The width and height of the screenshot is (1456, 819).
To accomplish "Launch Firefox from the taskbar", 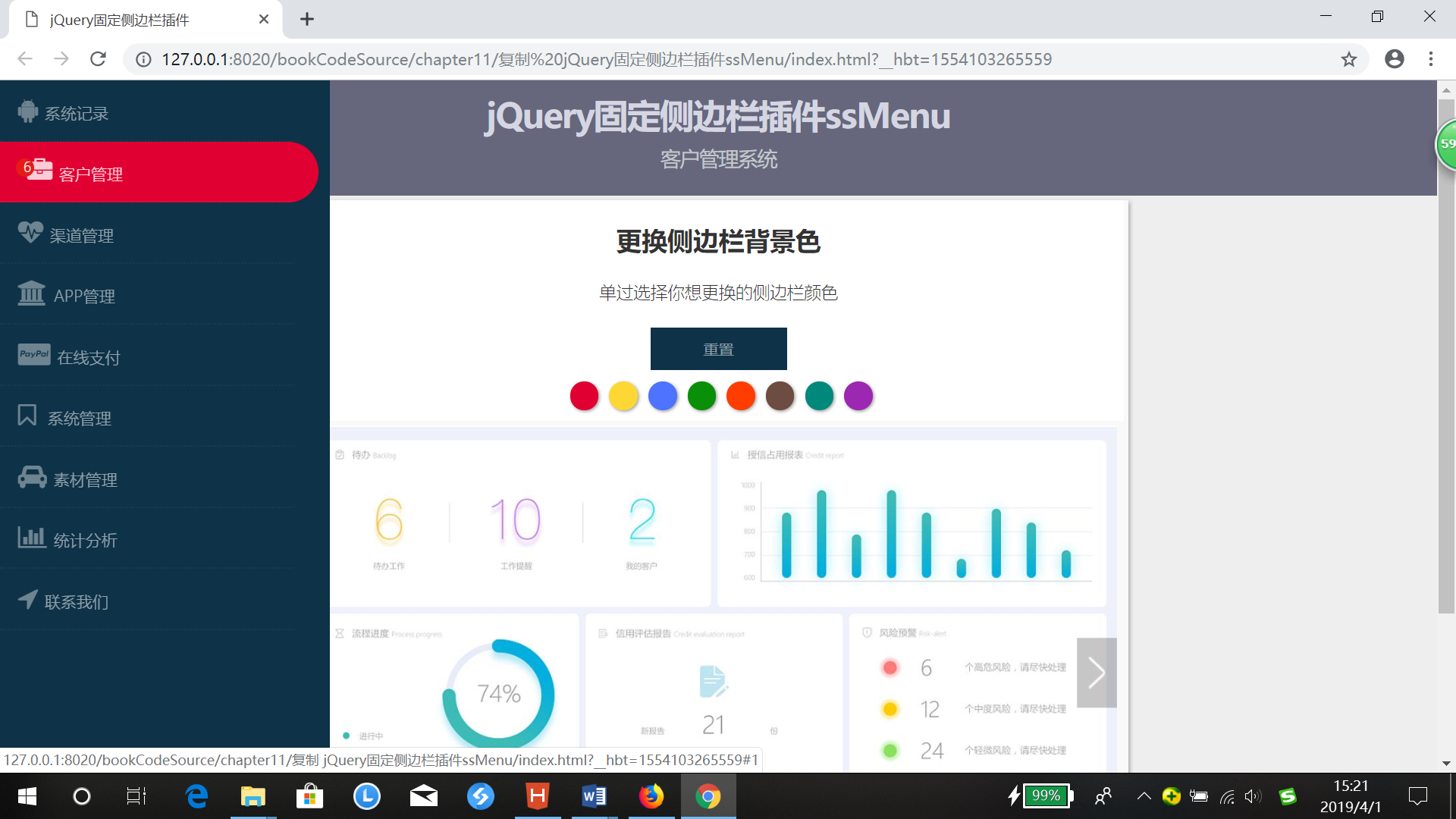I will click(651, 795).
